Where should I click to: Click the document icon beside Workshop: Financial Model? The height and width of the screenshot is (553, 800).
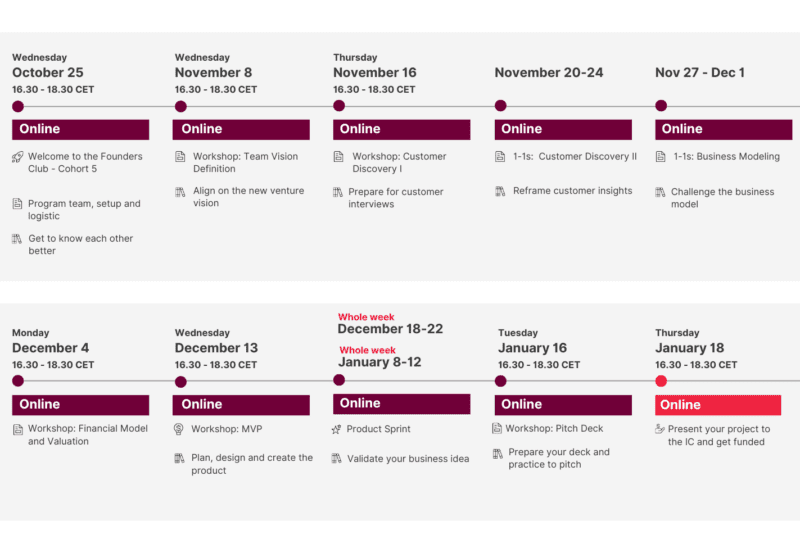(x=18, y=430)
